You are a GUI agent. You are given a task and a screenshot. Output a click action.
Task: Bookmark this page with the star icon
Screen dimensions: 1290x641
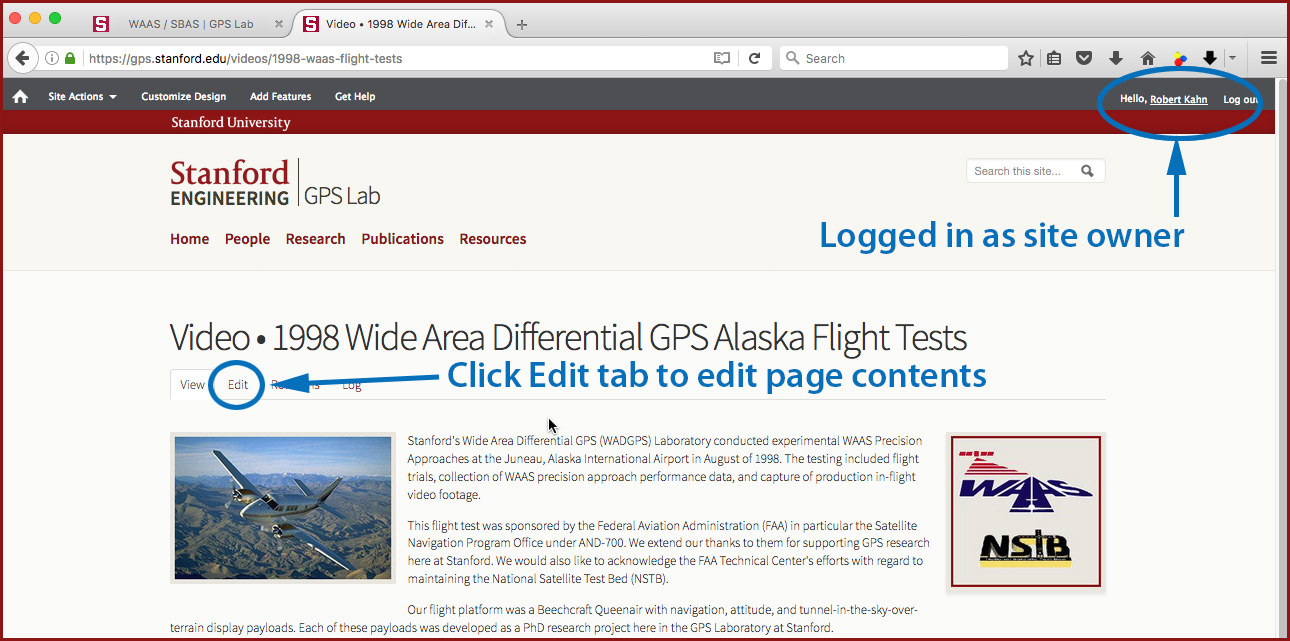(x=1025, y=58)
